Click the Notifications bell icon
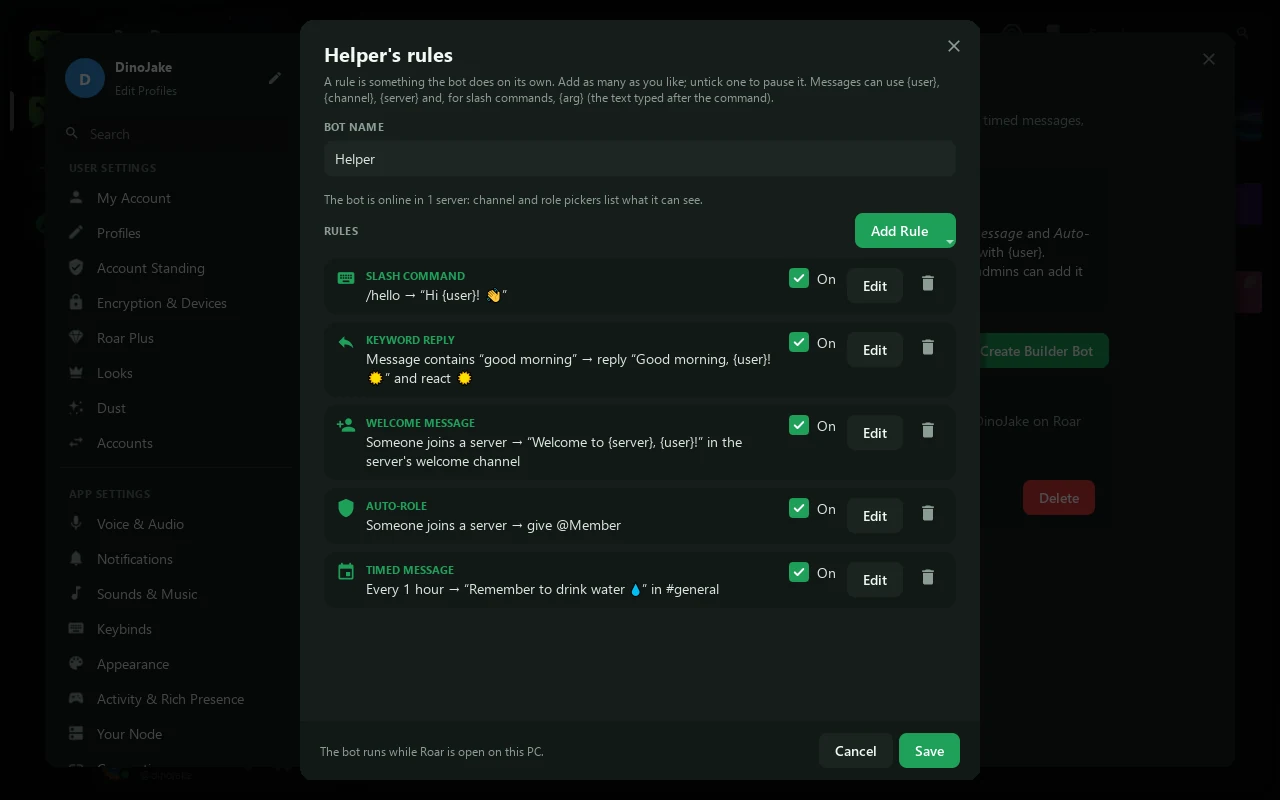Viewport: 1280px width, 800px height. point(76,558)
